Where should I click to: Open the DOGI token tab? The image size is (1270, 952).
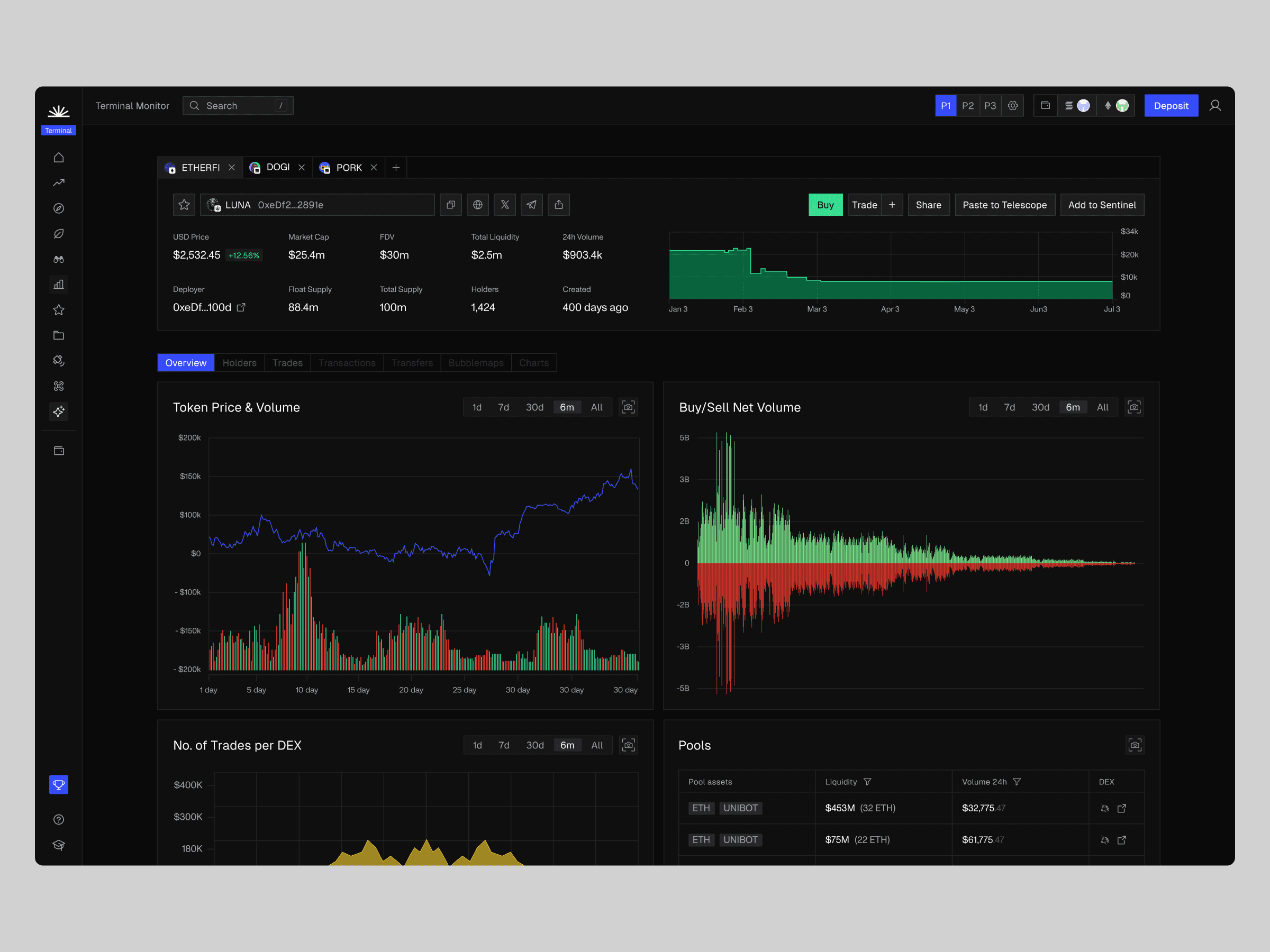pos(278,168)
